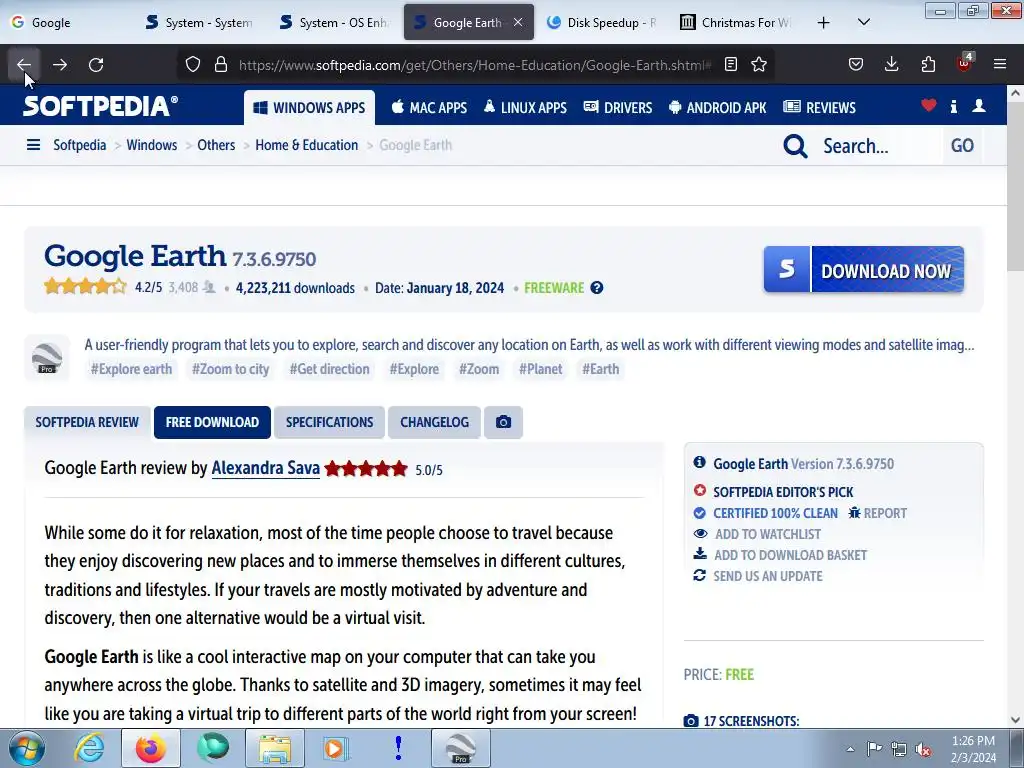The image size is (1024, 768).
Task: Switch to the Disk Speedup tab
Action: pos(603,22)
